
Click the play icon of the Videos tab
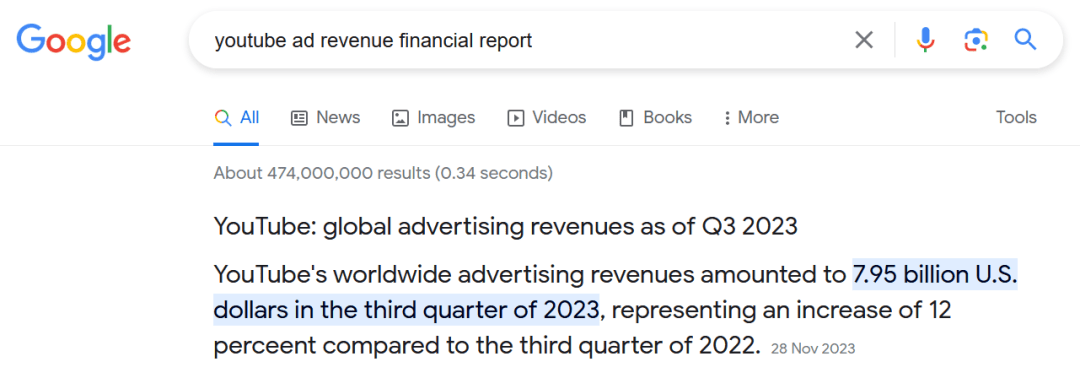click(x=515, y=118)
